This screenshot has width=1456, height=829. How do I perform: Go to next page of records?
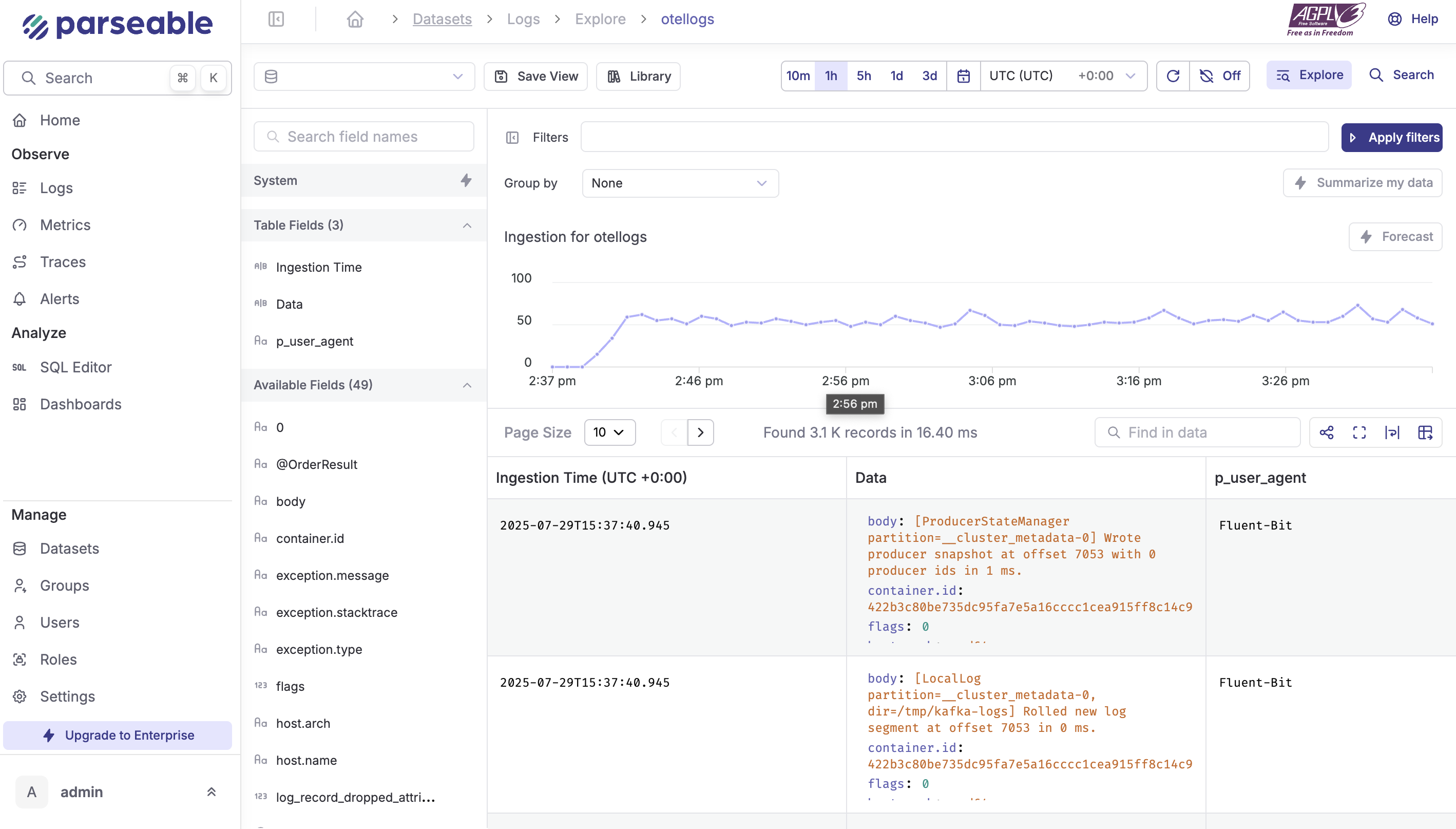point(700,432)
